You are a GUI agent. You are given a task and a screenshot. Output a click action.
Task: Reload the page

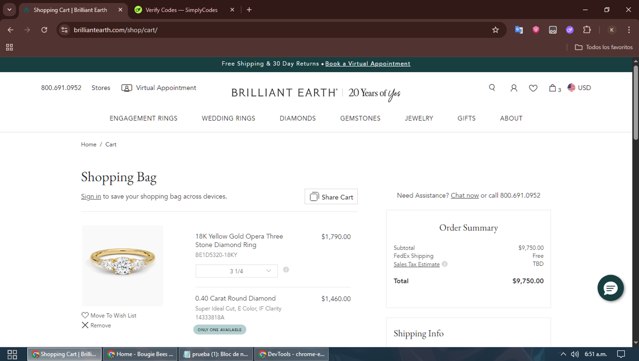tap(44, 30)
